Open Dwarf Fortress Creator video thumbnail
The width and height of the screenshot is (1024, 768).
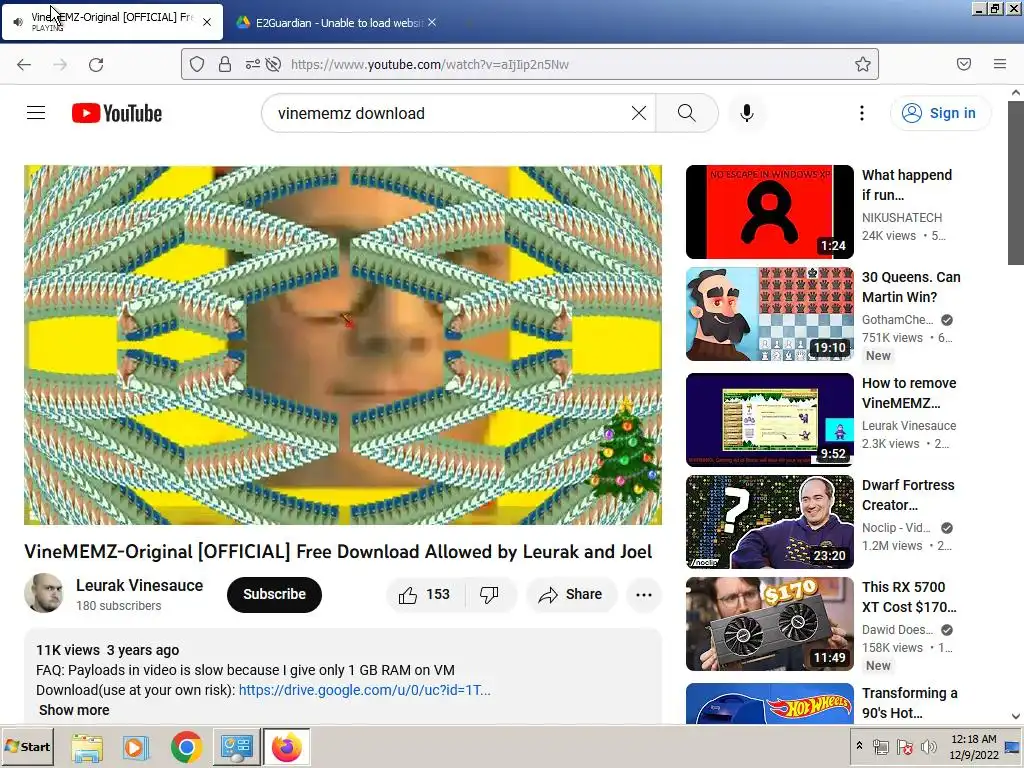769,521
